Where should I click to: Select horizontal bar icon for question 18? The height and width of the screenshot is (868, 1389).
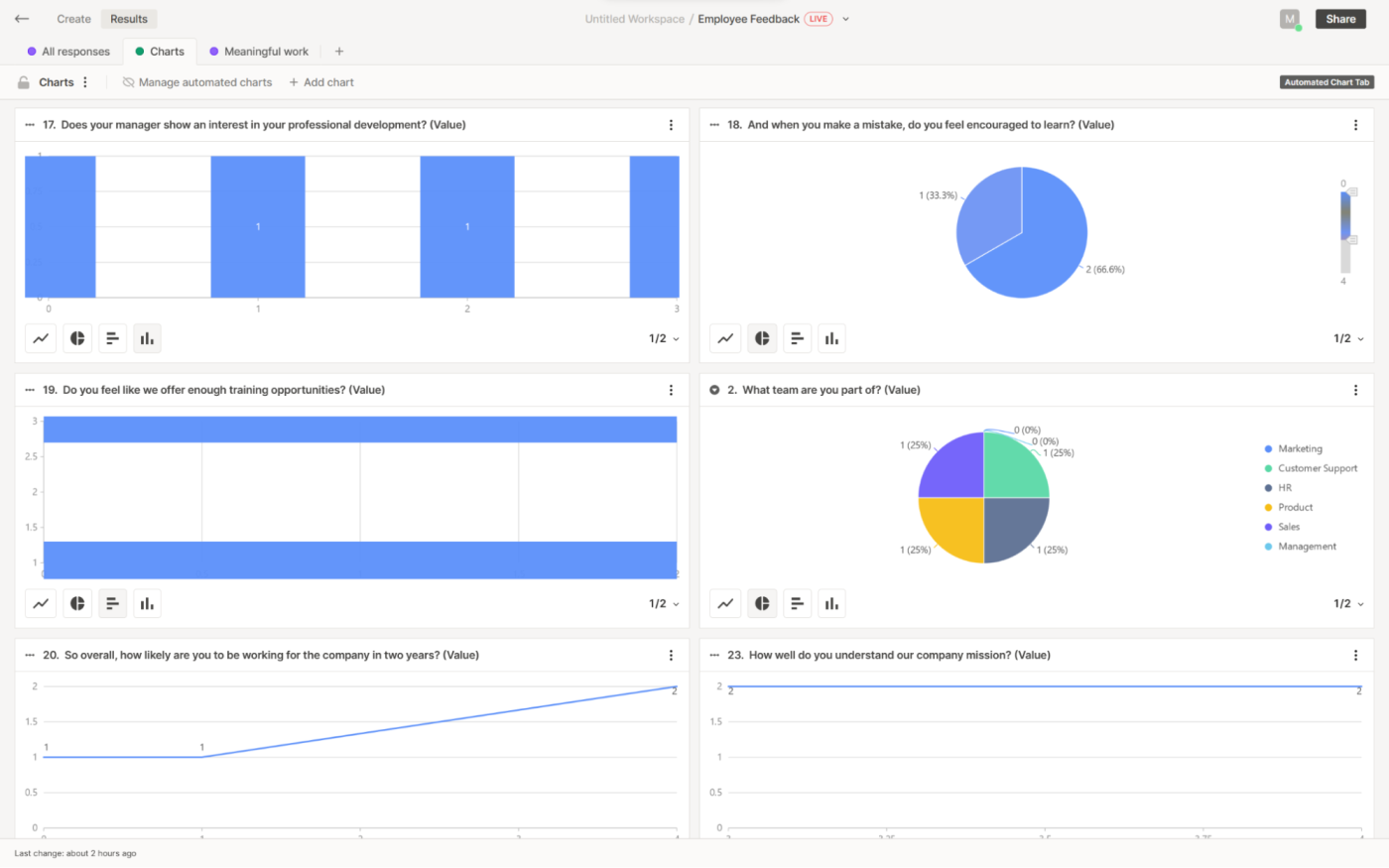click(797, 338)
